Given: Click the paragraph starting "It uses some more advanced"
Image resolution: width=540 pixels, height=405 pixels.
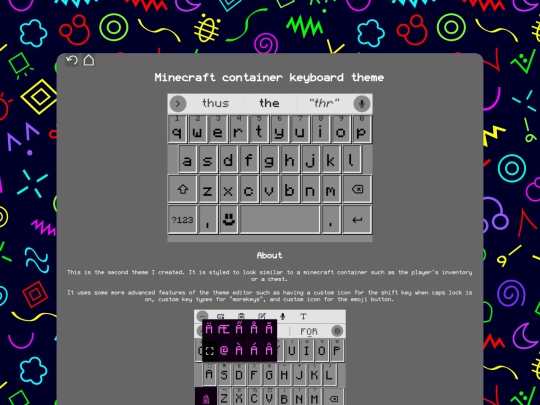Looking at the screenshot, I should (x=269, y=296).
